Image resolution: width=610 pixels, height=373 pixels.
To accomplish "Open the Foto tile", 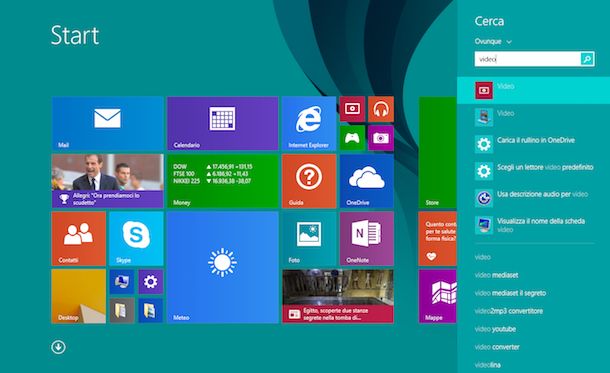I will (309, 238).
